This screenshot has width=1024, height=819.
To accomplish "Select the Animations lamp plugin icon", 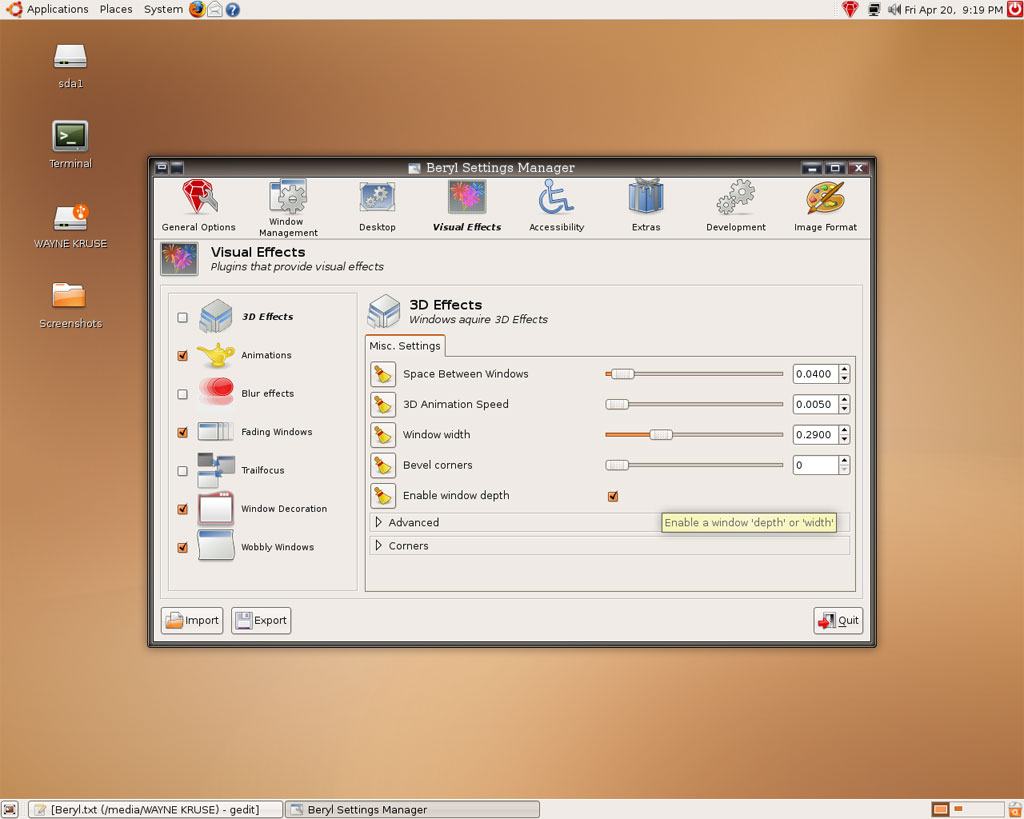I will point(216,355).
